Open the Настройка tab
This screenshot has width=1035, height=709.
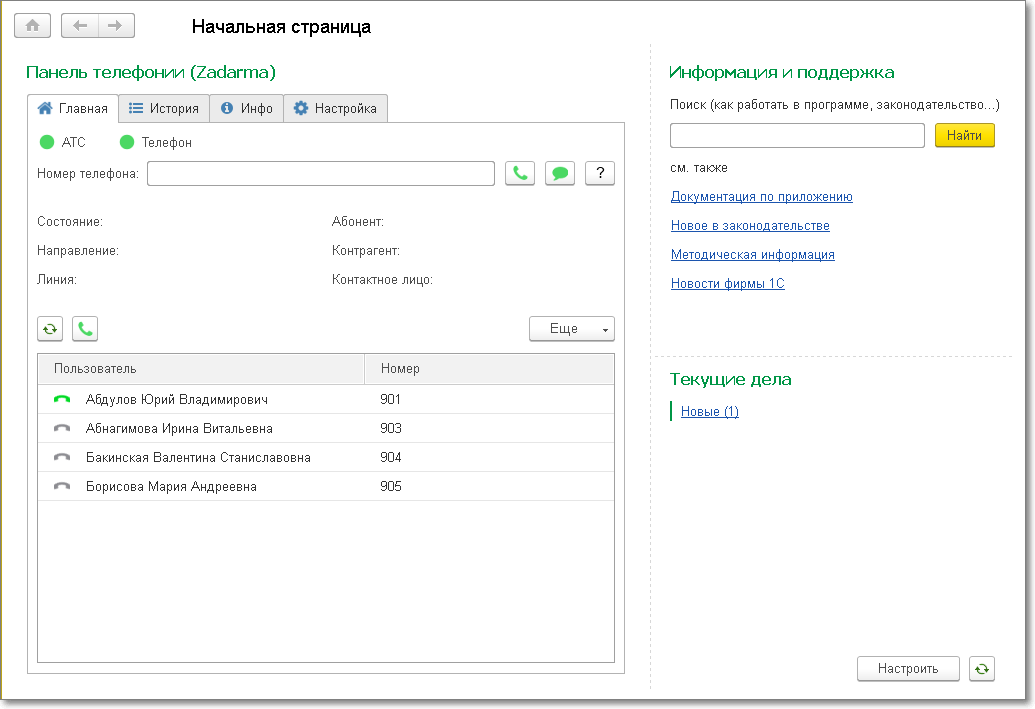335,108
